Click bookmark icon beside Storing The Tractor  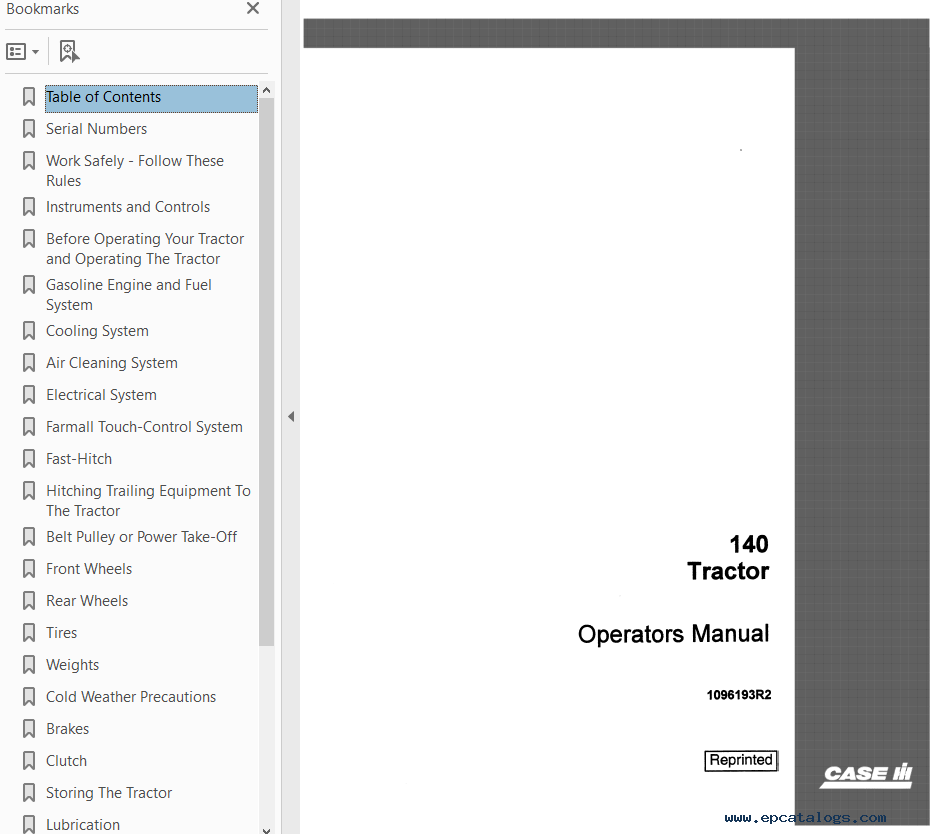(x=29, y=793)
